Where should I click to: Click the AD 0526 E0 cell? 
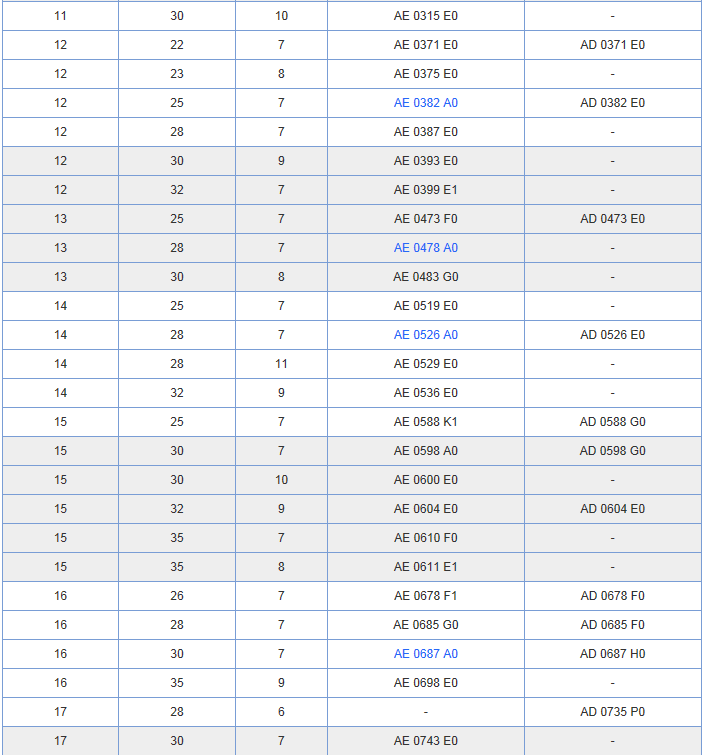(x=612, y=335)
